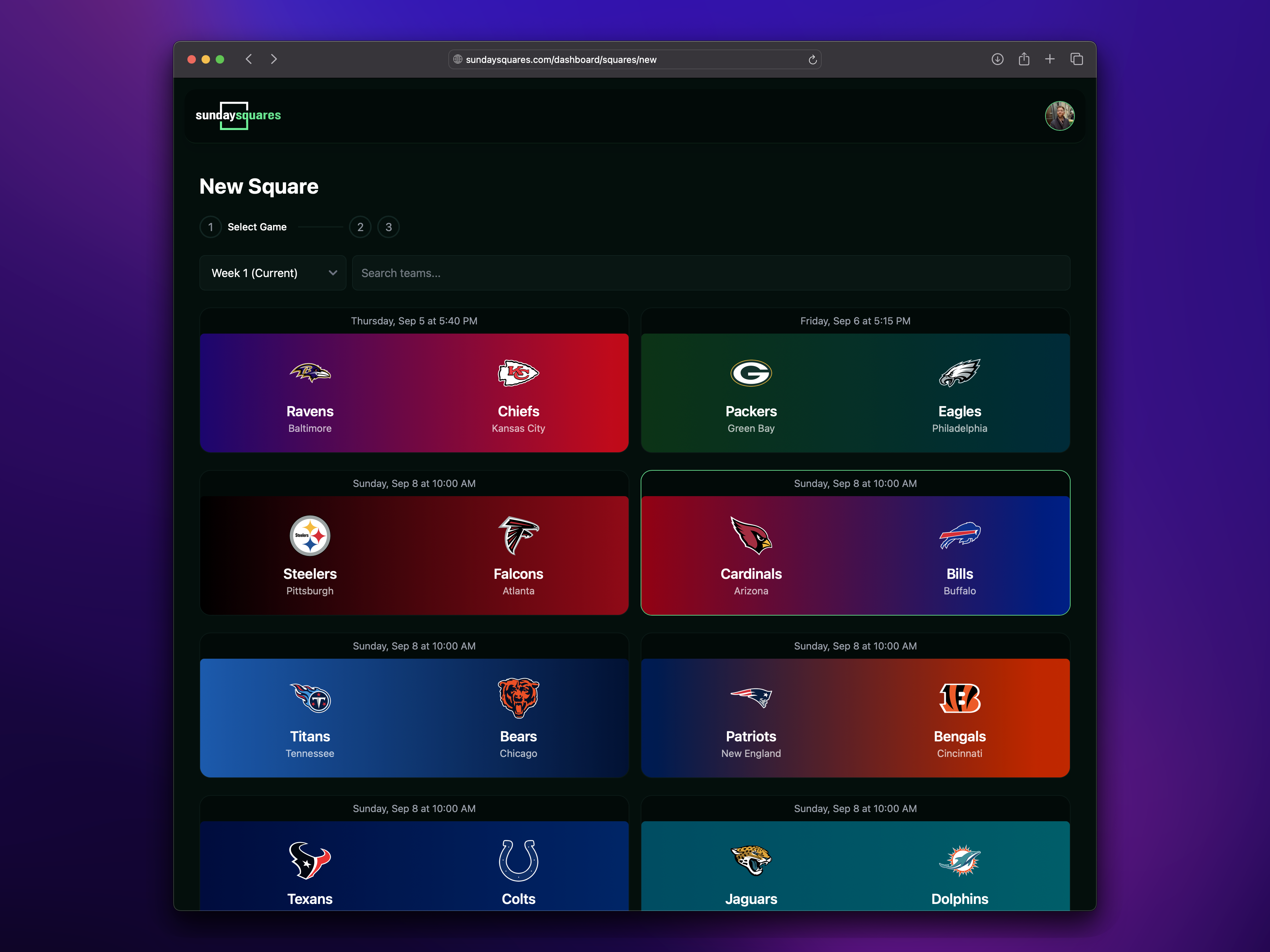Go forward with browser forward arrow
Image resolution: width=1270 pixels, height=952 pixels.
[274, 59]
